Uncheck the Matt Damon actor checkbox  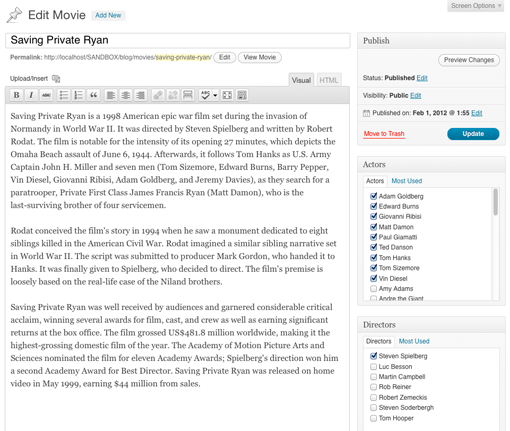pos(374,227)
